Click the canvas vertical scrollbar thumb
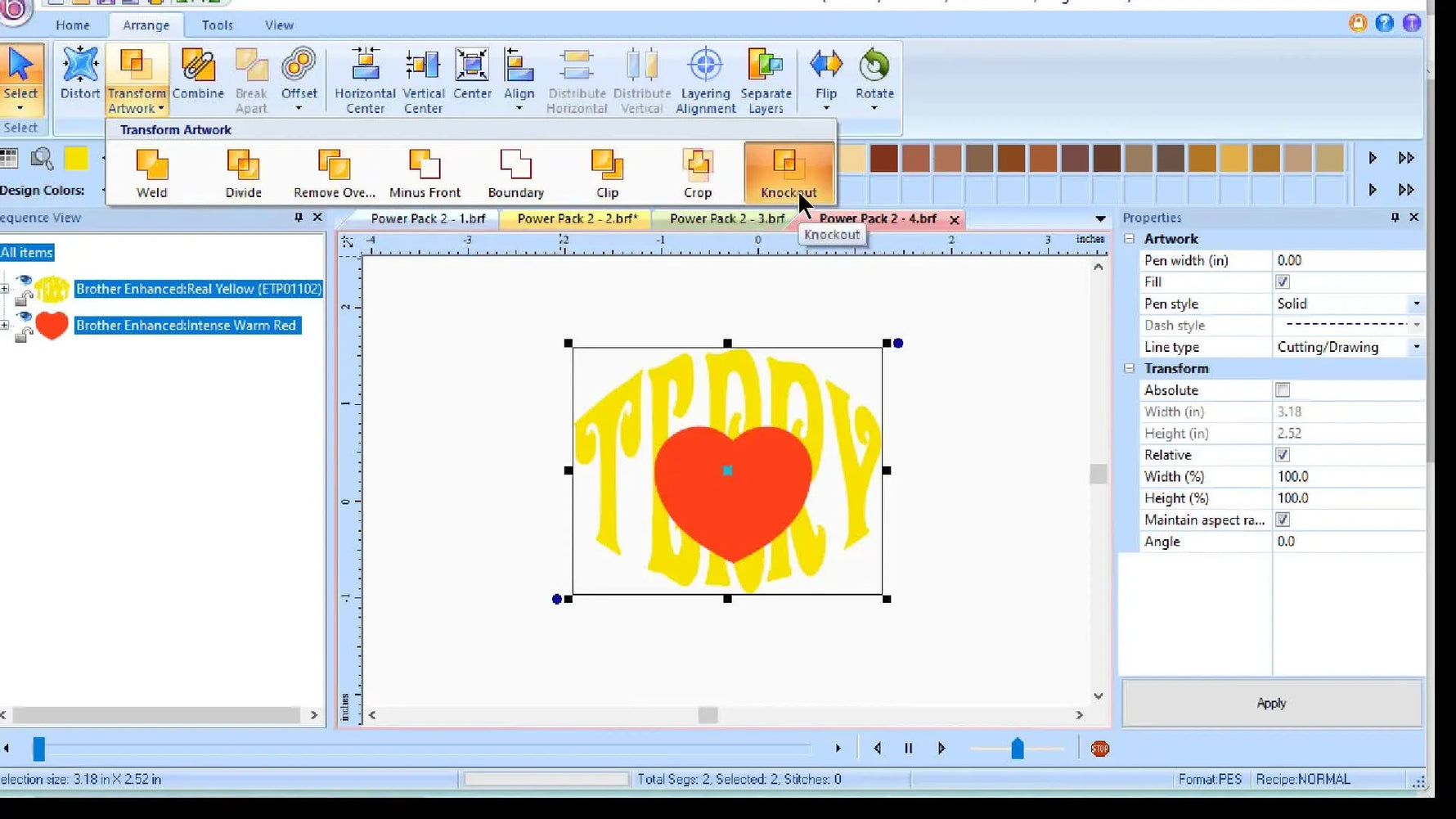Viewport: 1456px width, 819px height. coord(1098,473)
